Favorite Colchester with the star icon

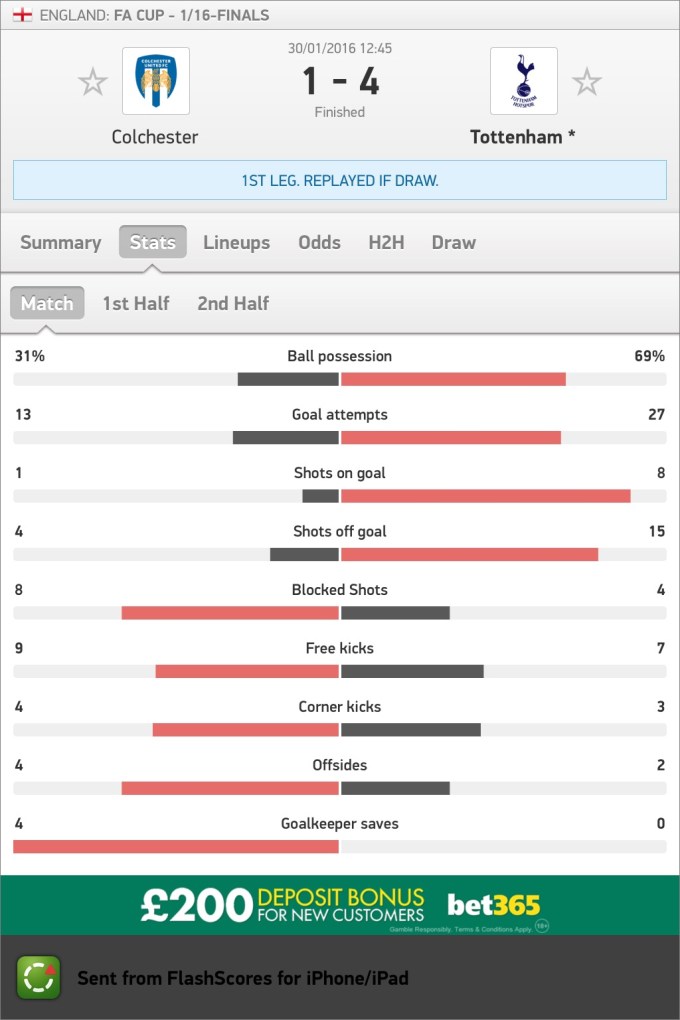(x=93, y=82)
